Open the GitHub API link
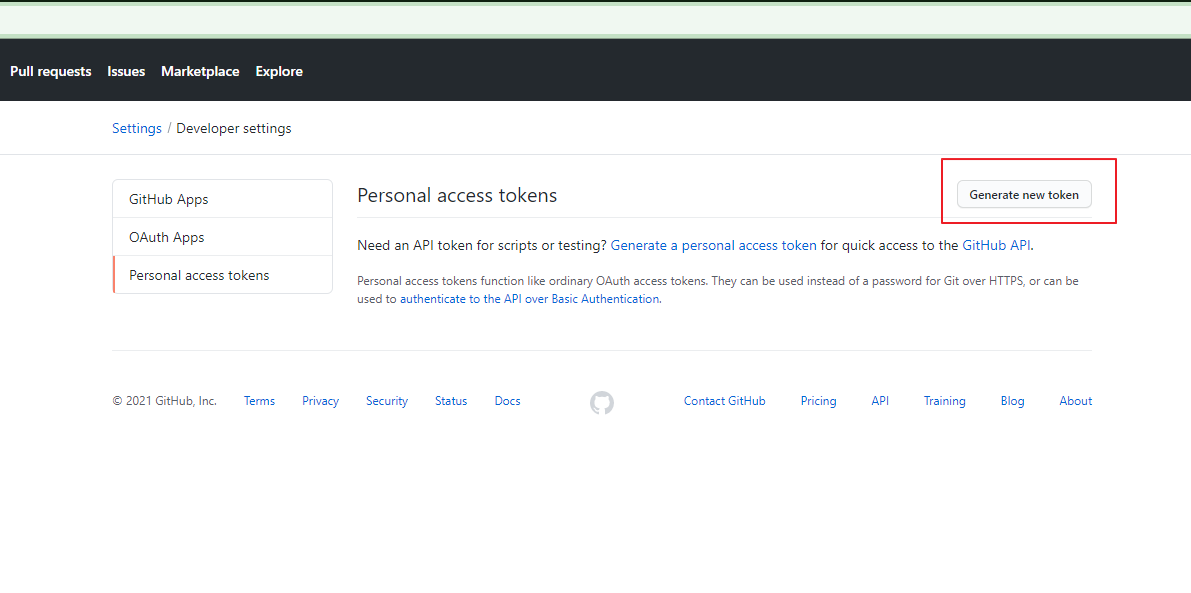The width and height of the screenshot is (1191, 593). (x=997, y=245)
